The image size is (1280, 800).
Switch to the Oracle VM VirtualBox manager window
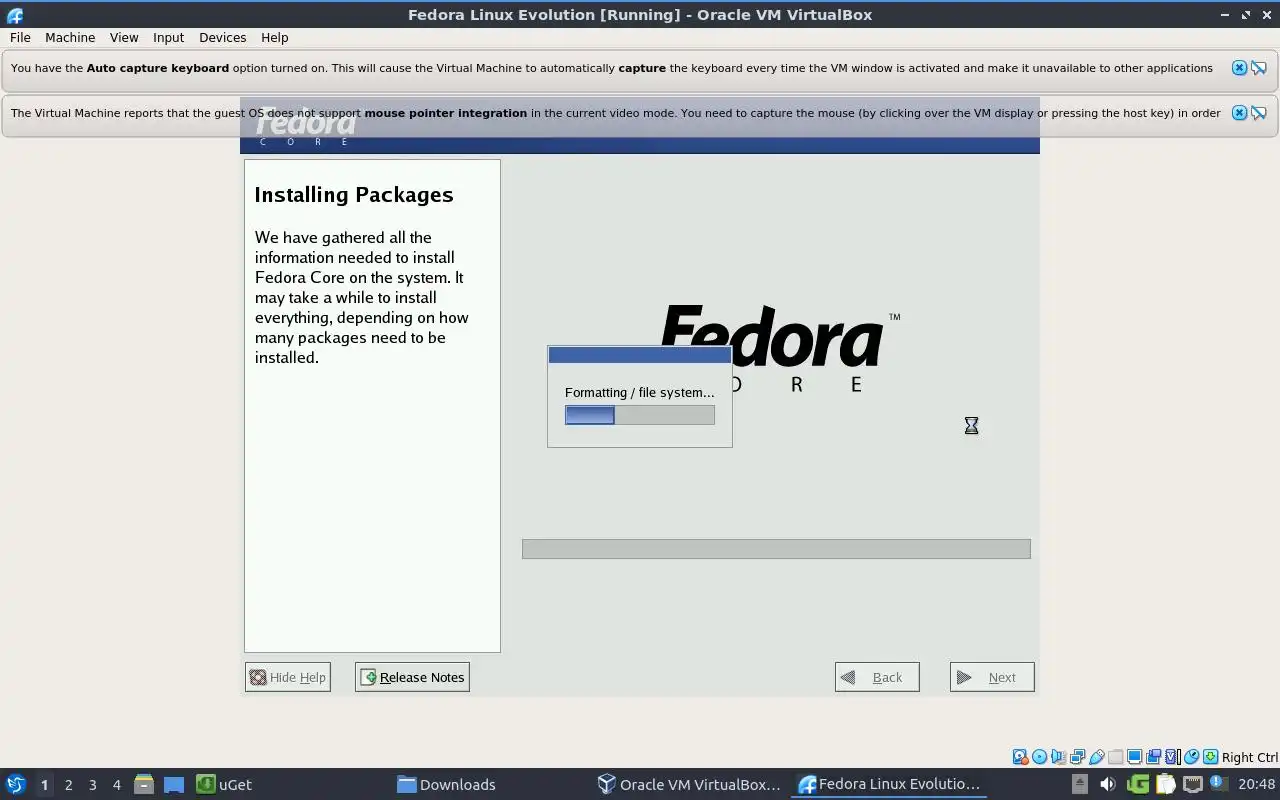[690, 784]
